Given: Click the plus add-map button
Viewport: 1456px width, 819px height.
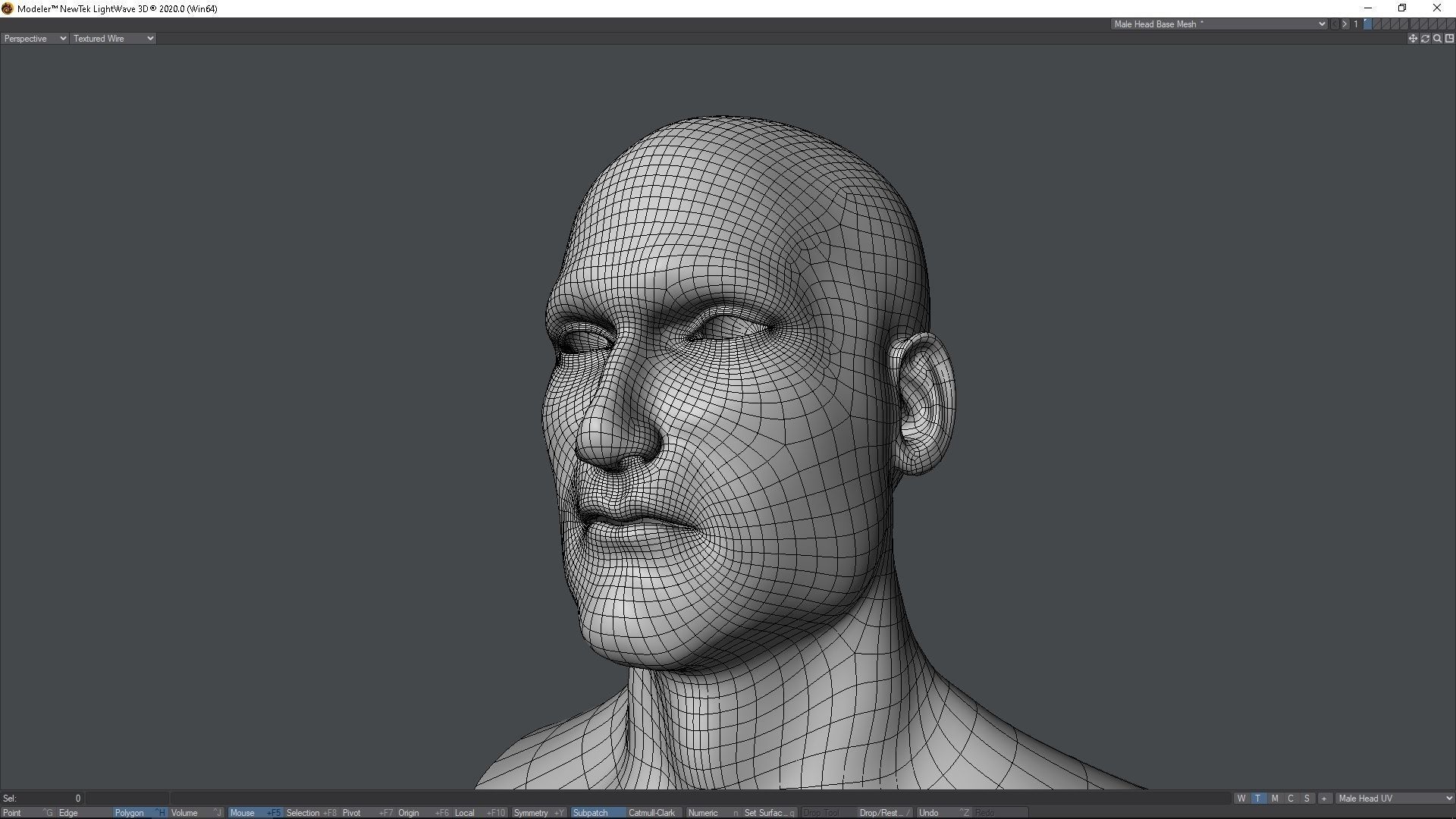Looking at the screenshot, I should tap(1324, 799).
